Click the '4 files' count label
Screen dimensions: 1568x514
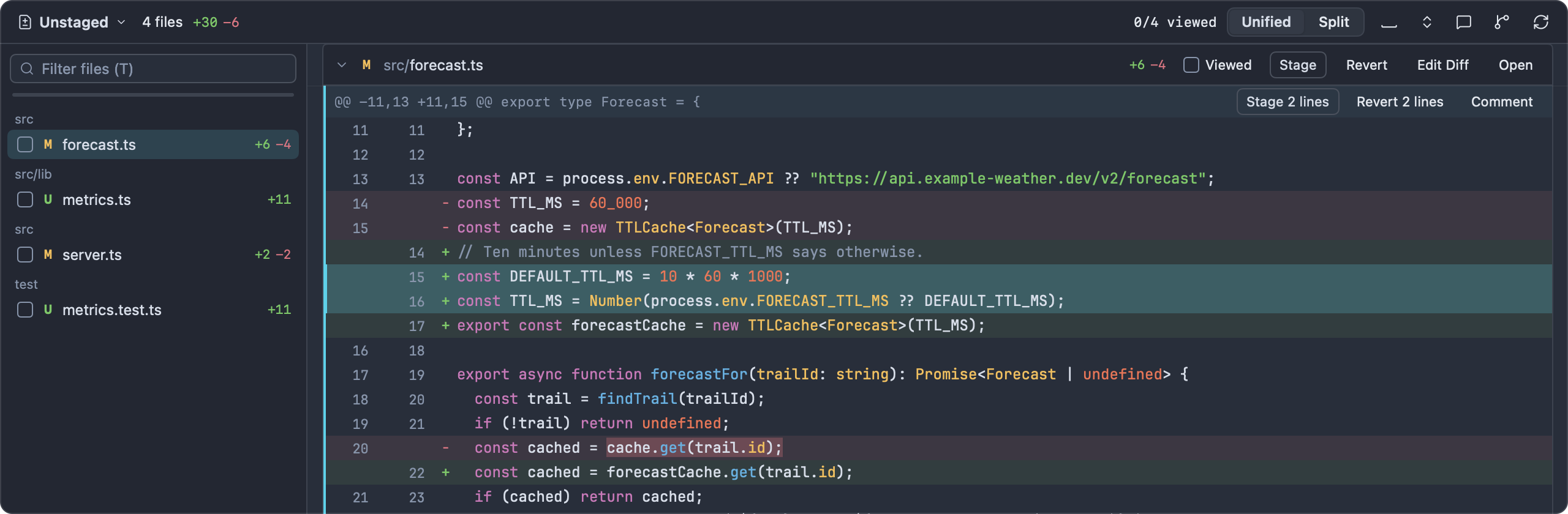[x=162, y=22]
